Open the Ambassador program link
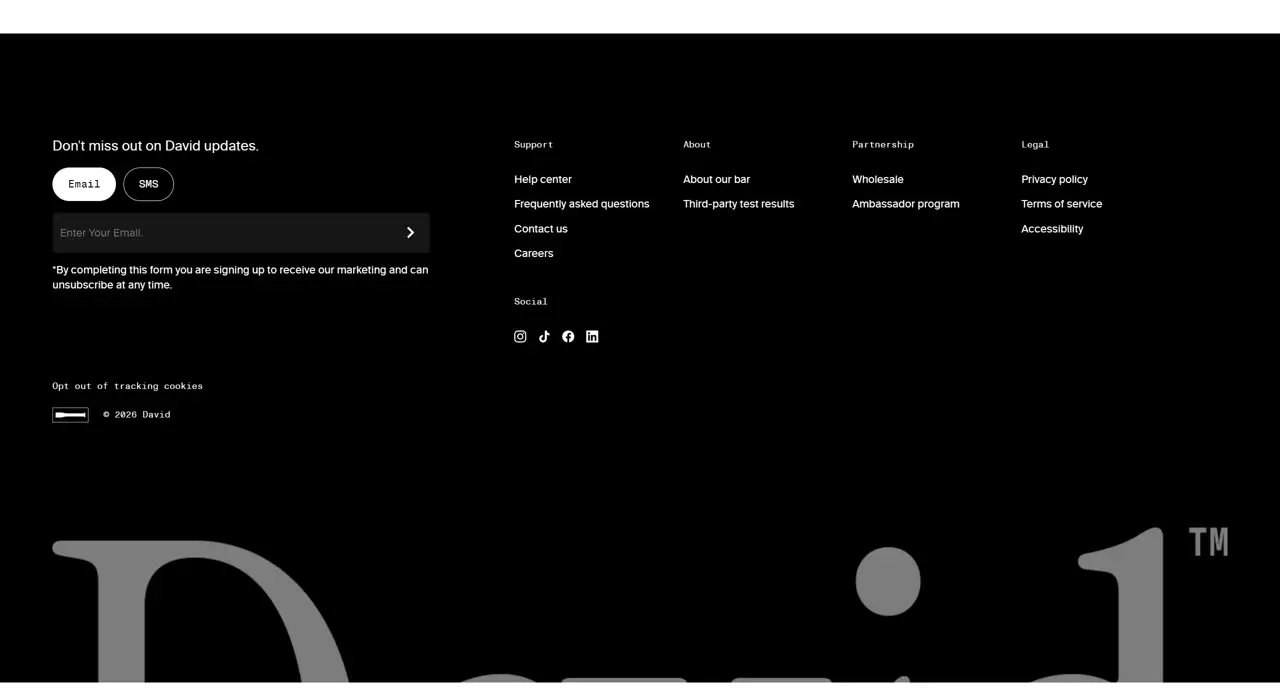Viewport: 1280px width, 699px height. click(905, 204)
